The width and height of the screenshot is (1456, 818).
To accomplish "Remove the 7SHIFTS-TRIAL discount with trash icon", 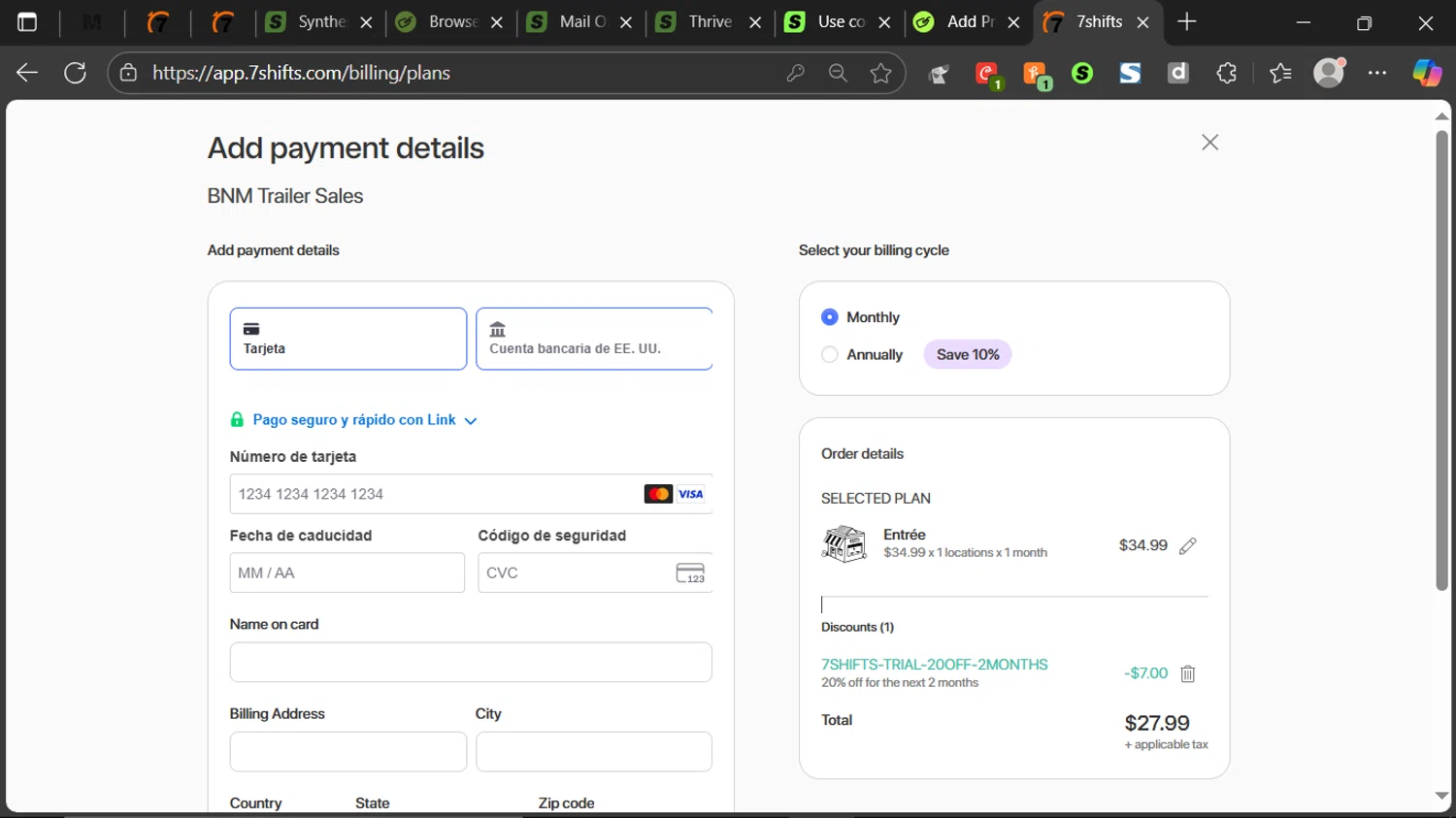I will coord(1187,673).
